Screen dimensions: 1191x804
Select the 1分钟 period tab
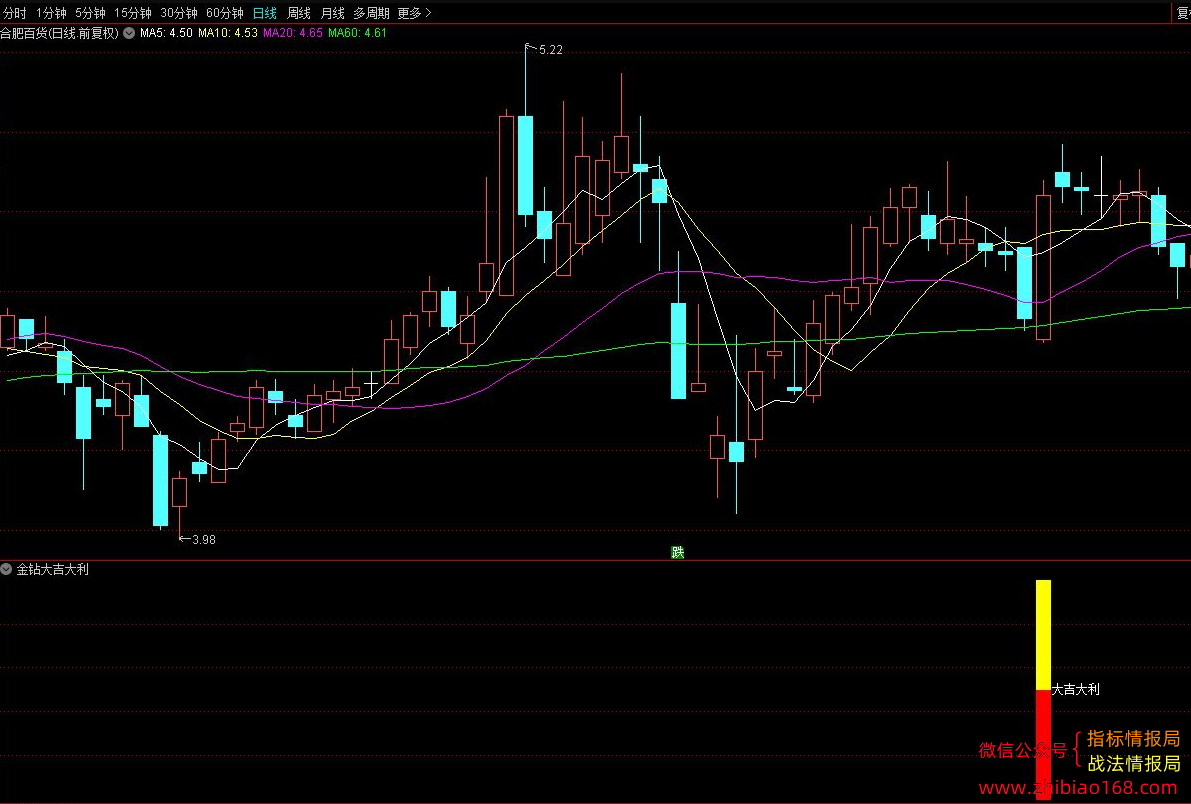coord(52,13)
